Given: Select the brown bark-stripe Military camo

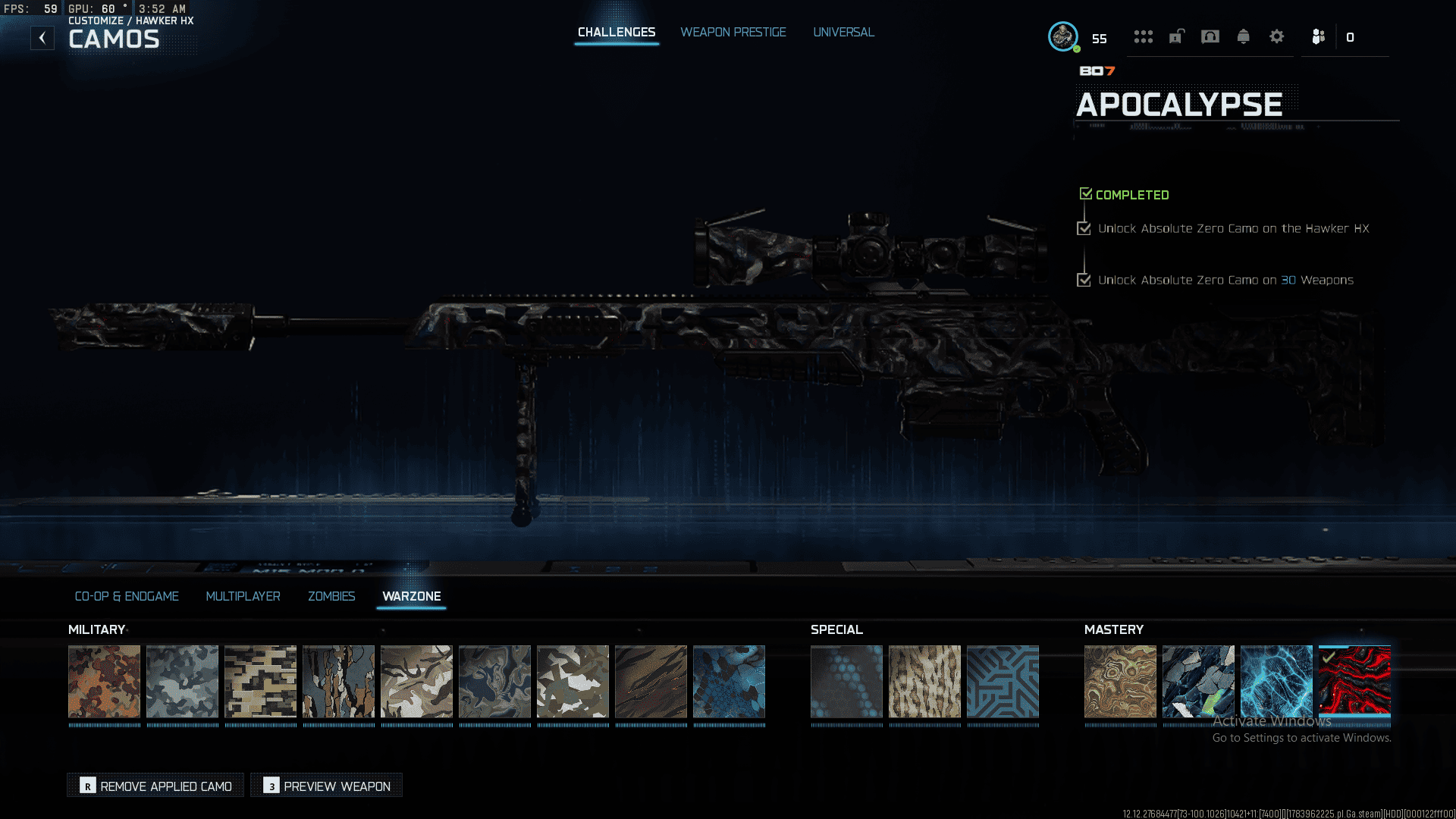Looking at the screenshot, I should tap(339, 682).
